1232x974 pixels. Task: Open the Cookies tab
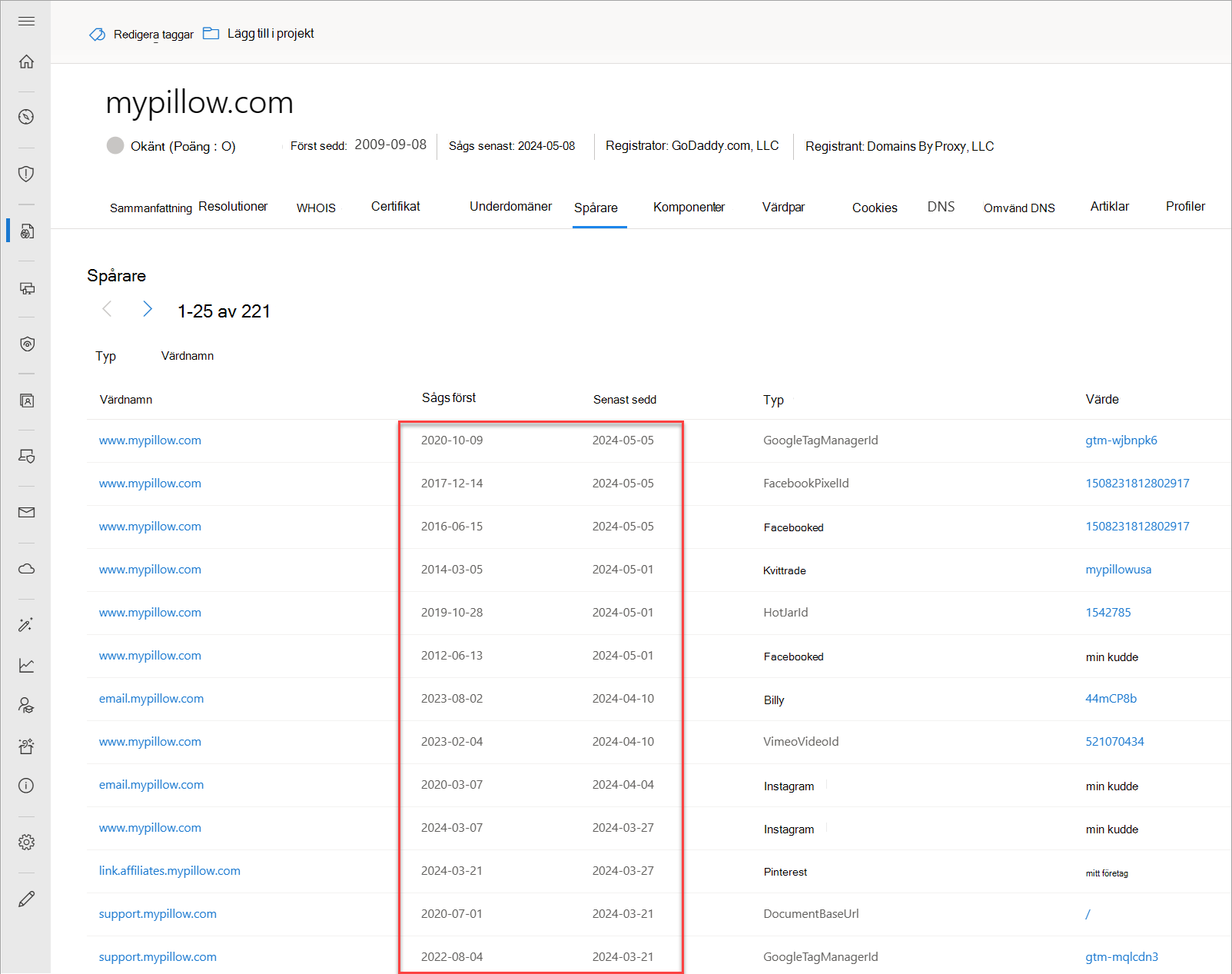pos(875,208)
